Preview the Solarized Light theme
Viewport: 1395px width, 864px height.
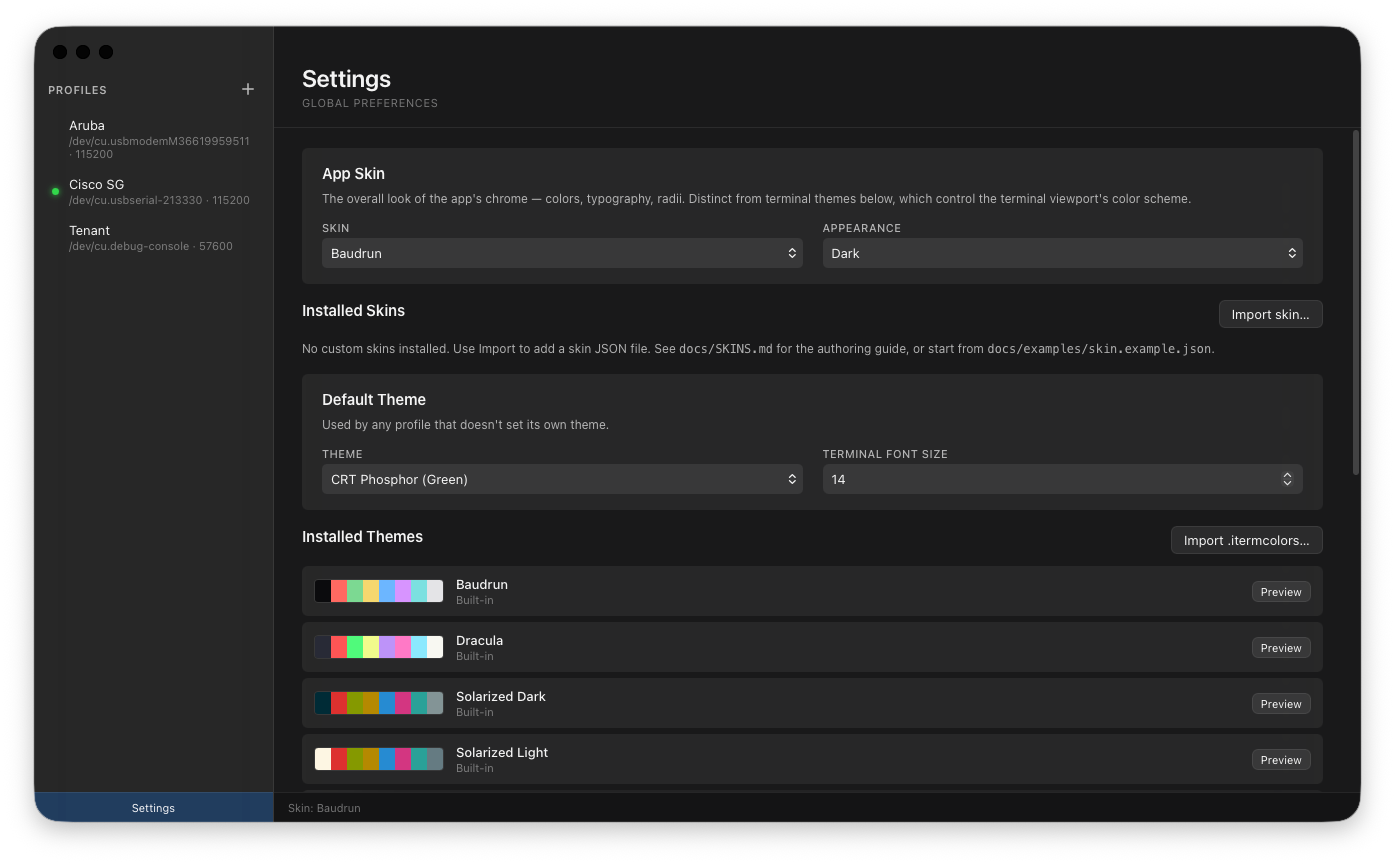click(x=1280, y=759)
